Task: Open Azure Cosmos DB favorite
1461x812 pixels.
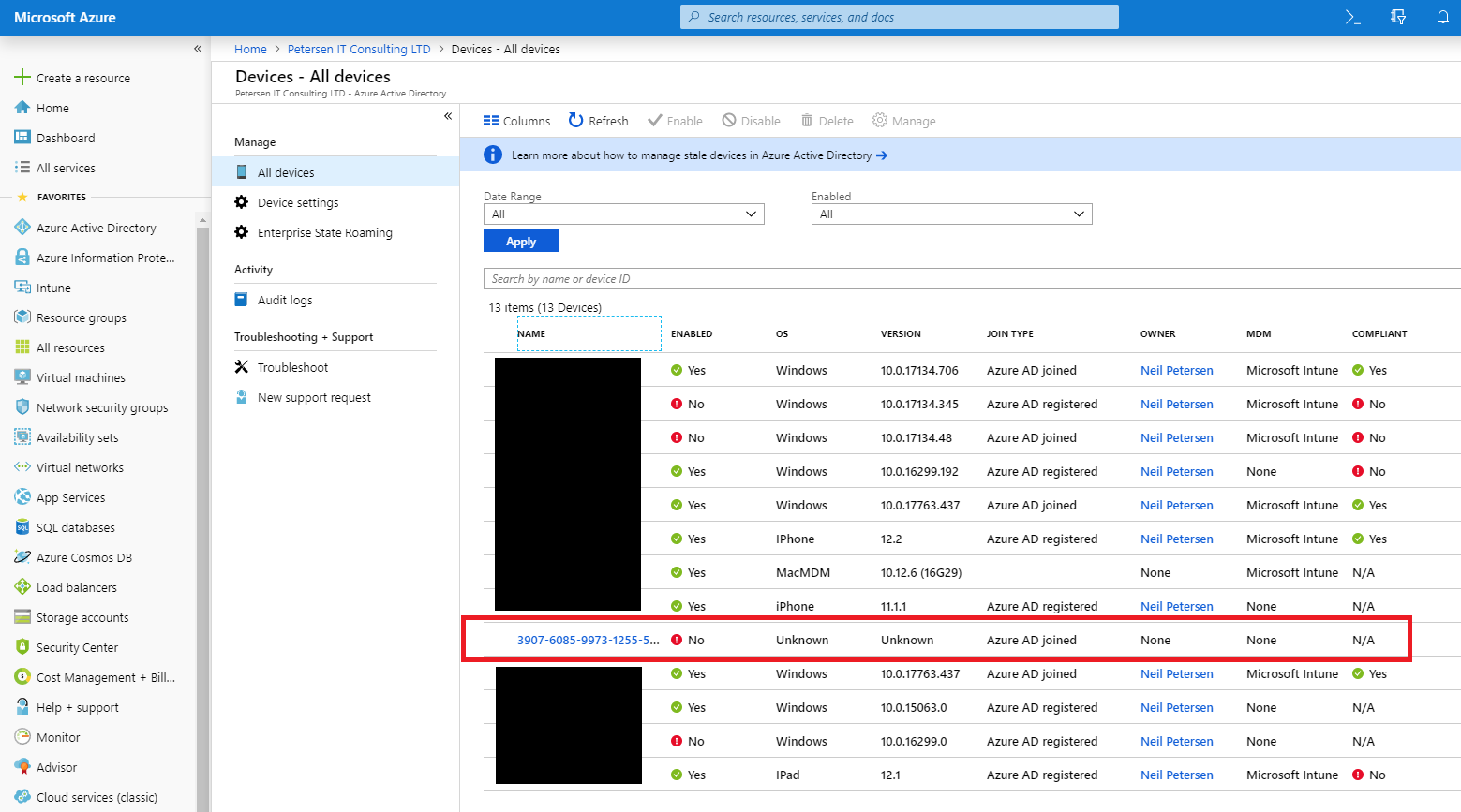Action: click(83, 557)
